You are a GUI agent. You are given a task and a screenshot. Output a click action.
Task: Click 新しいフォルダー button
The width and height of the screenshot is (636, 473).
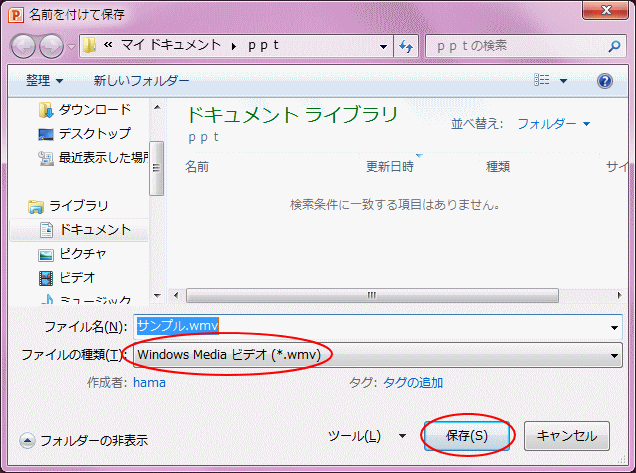click(141, 81)
